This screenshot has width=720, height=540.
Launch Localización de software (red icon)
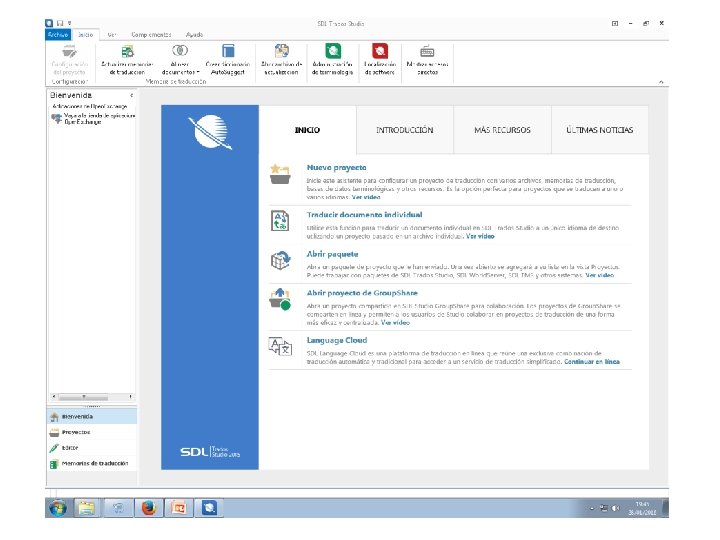click(380, 51)
